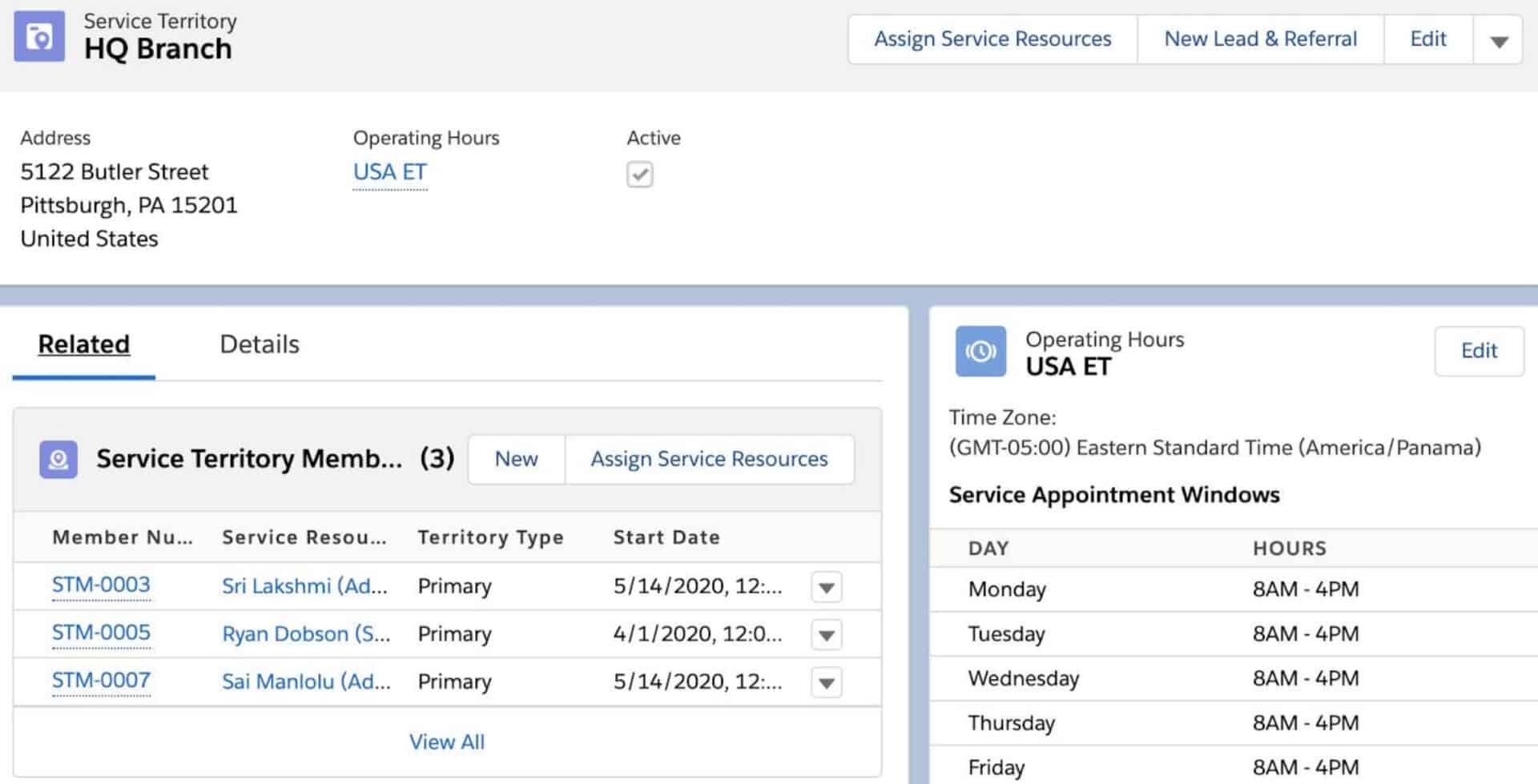
Task: Click New Lead & Referral button
Action: click(1261, 39)
